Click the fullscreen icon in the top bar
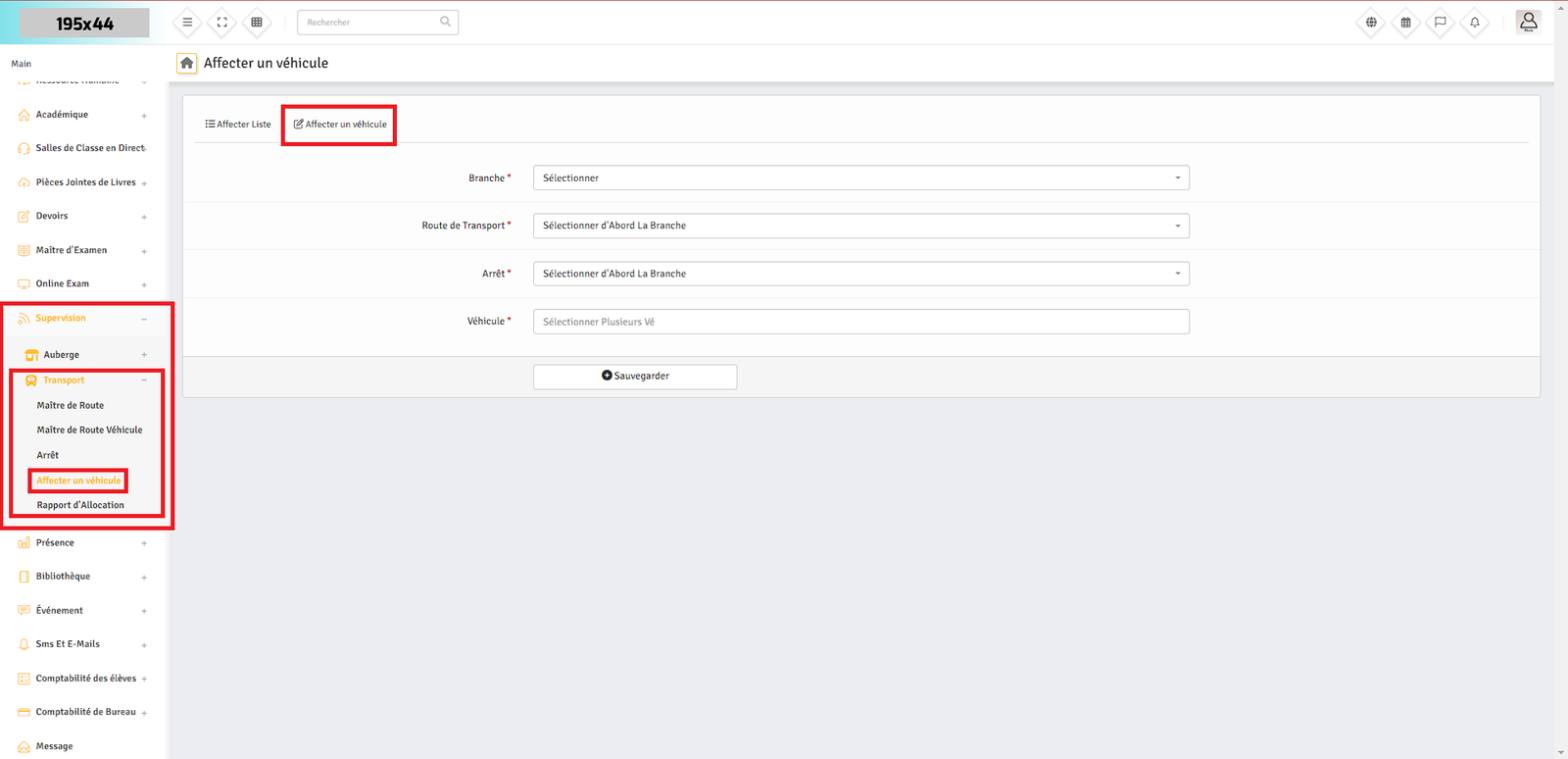 tap(222, 23)
